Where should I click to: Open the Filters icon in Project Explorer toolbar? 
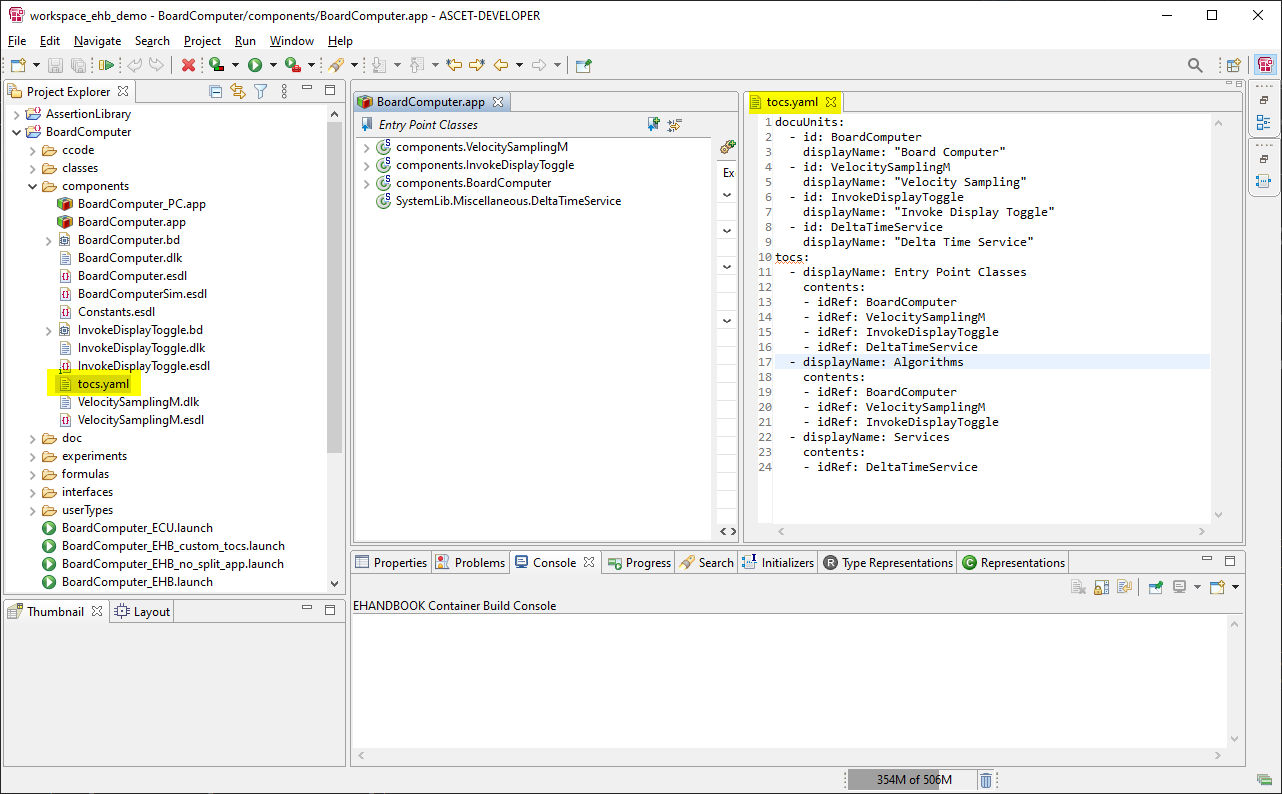click(x=261, y=91)
